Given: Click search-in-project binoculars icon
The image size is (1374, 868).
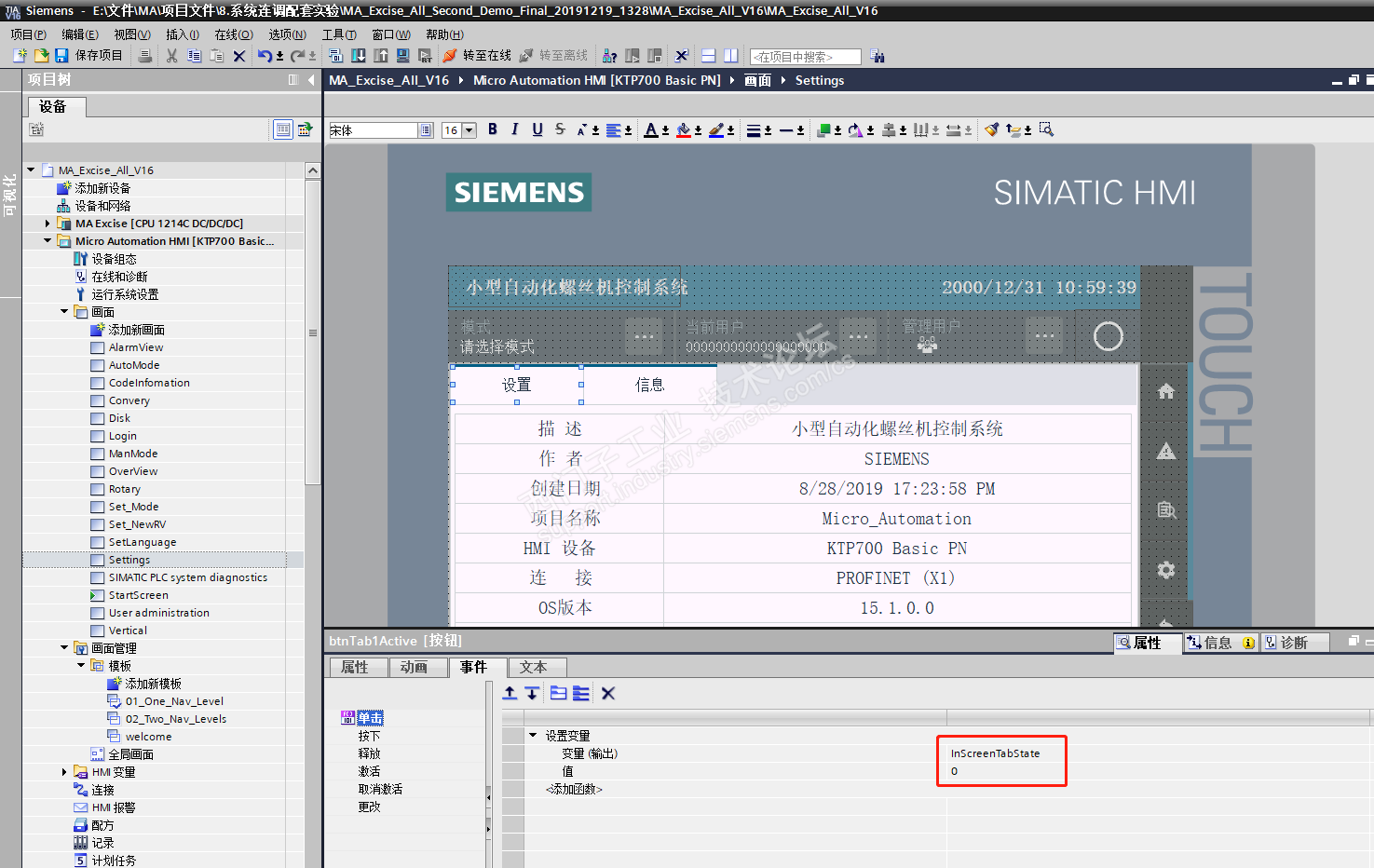Looking at the screenshot, I should coord(877,56).
